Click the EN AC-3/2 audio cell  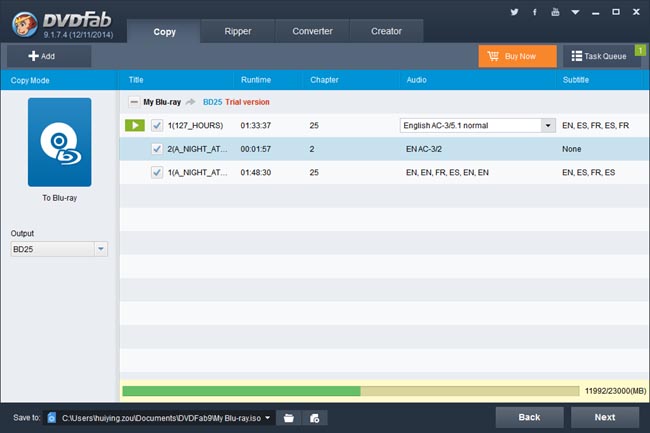point(424,149)
